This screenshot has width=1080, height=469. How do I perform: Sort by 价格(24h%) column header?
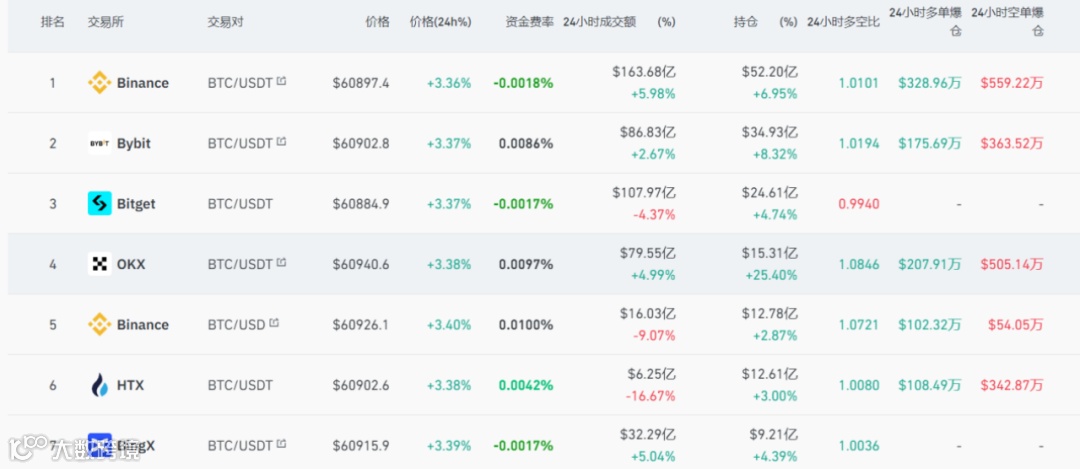[x=440, y=22]
